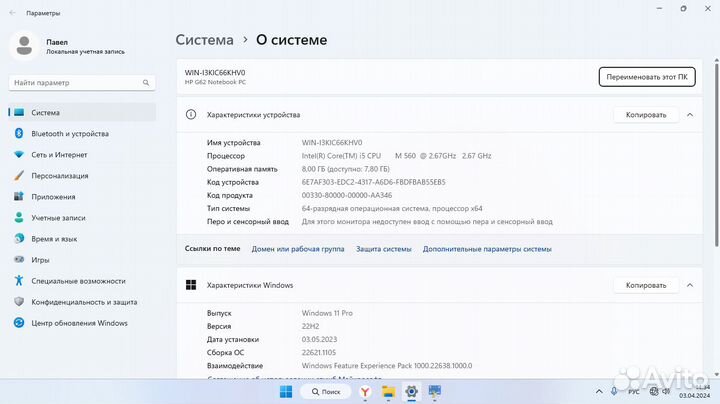
Task: Click the Конфиденциальность shield icon
Action: (x=19, y=302)
